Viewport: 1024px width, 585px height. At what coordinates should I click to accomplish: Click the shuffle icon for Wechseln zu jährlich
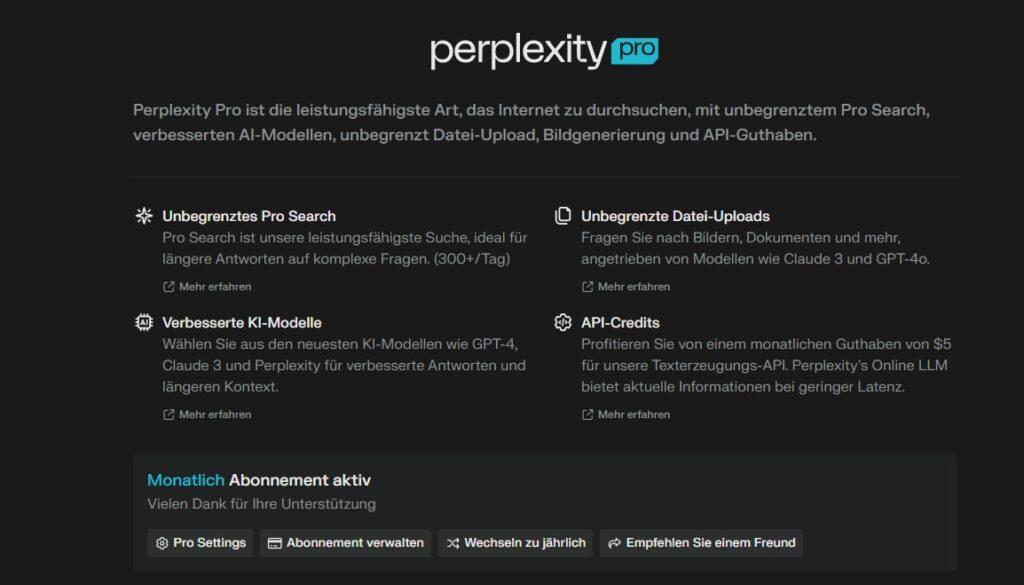(x=453, y=543)
